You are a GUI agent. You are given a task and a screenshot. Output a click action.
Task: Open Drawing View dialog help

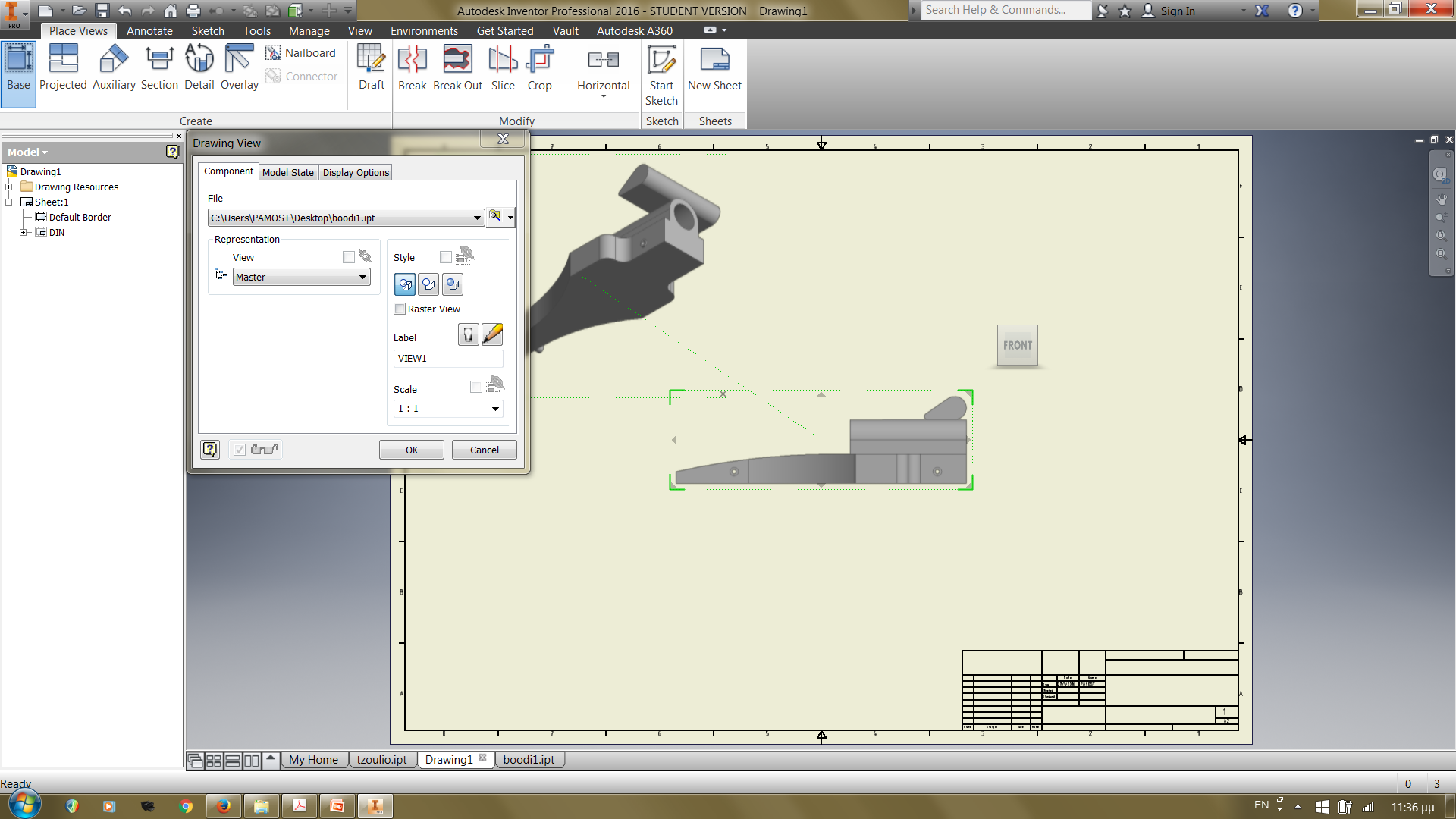[210, 450]
